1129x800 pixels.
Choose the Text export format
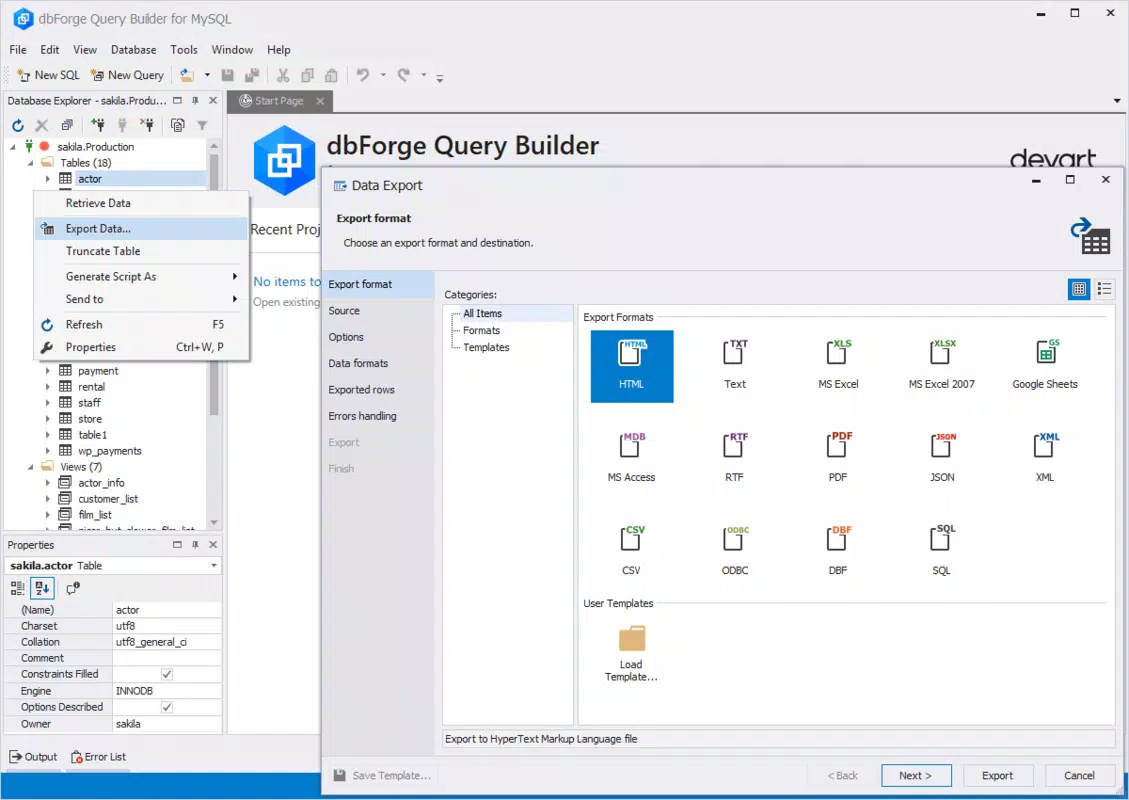734,366
